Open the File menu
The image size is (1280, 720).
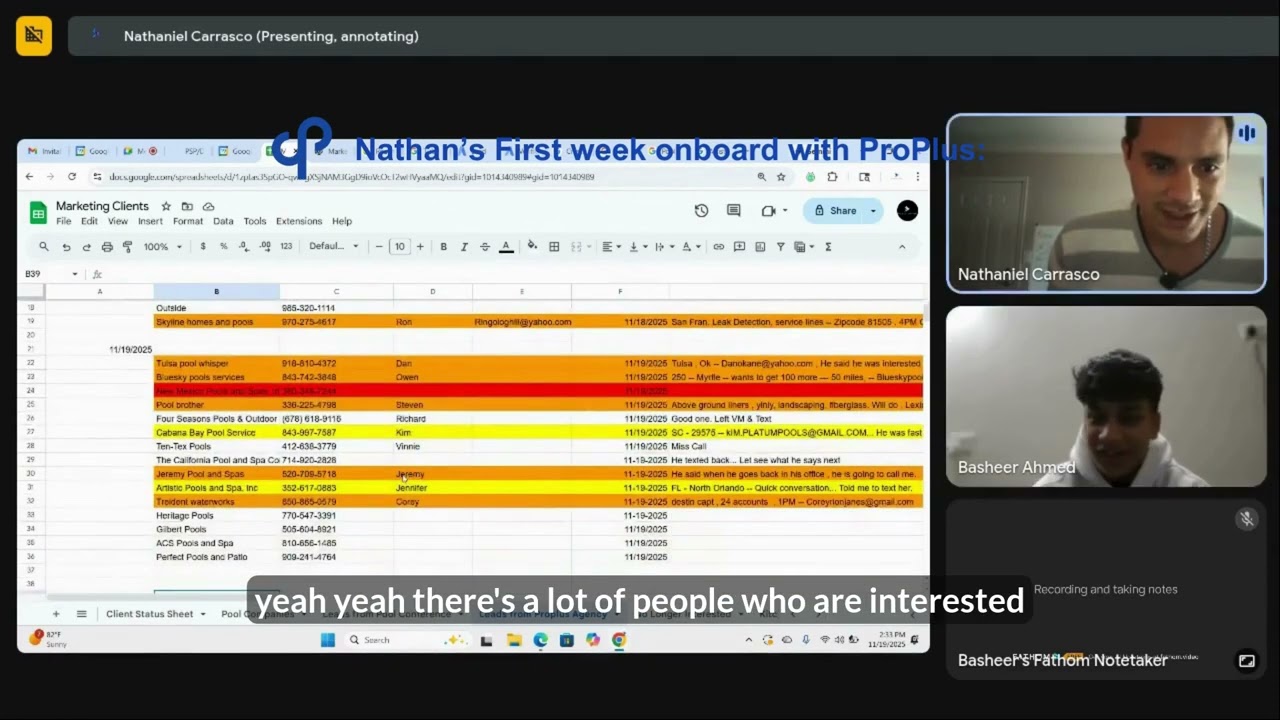click(63, 221)
